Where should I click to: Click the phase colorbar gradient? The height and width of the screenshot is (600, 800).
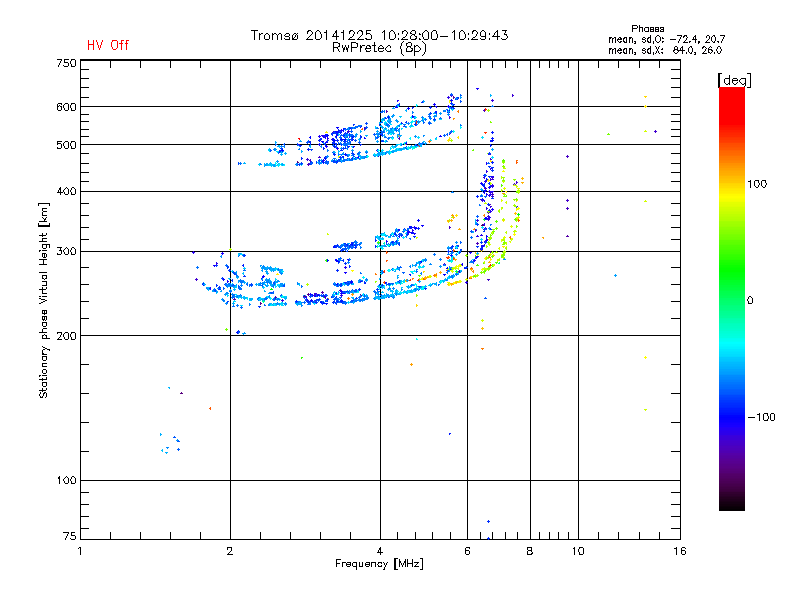coord(732,298)
